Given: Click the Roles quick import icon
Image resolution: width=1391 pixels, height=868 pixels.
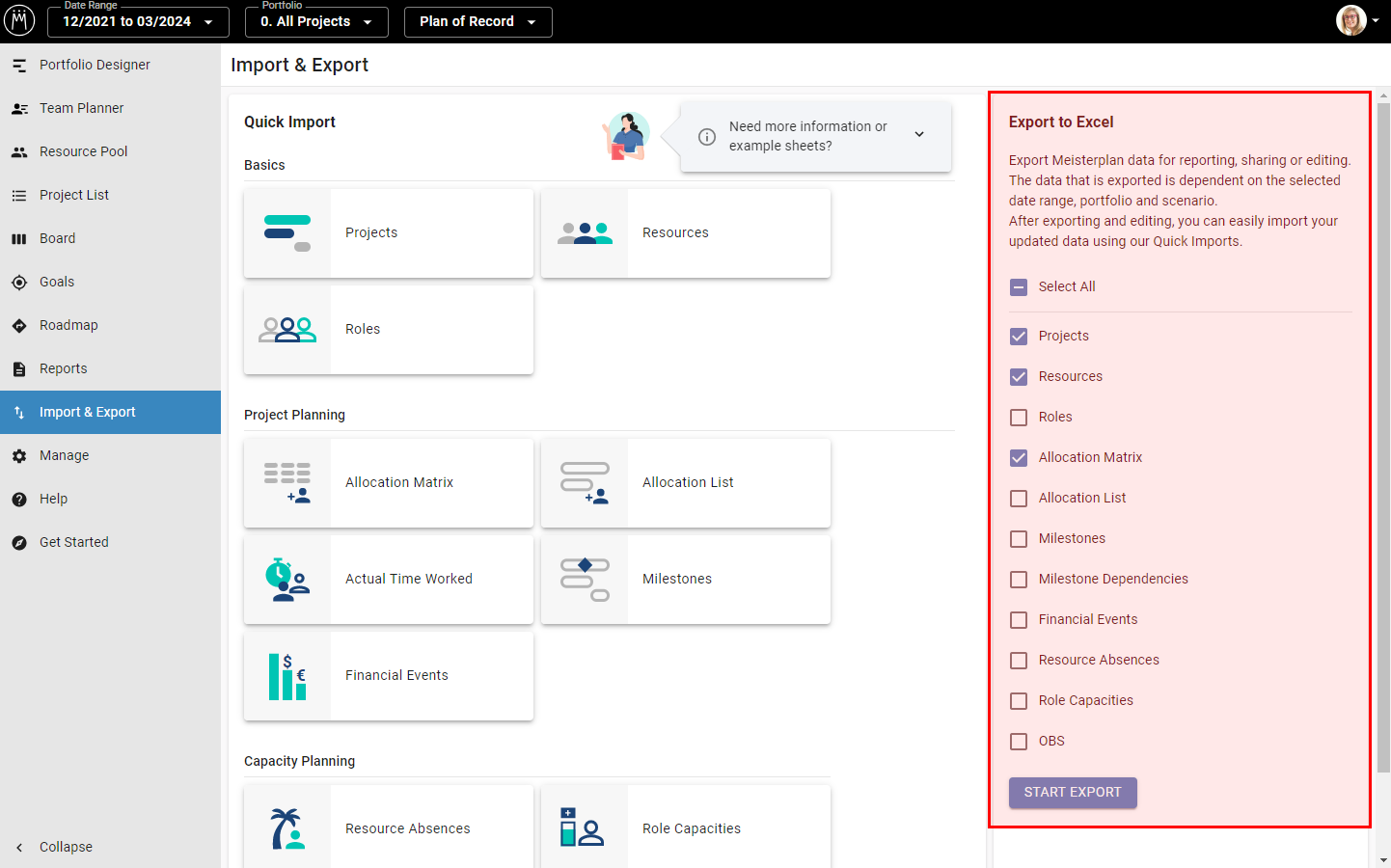Looking at the screenshot, I should click(287, 330).
